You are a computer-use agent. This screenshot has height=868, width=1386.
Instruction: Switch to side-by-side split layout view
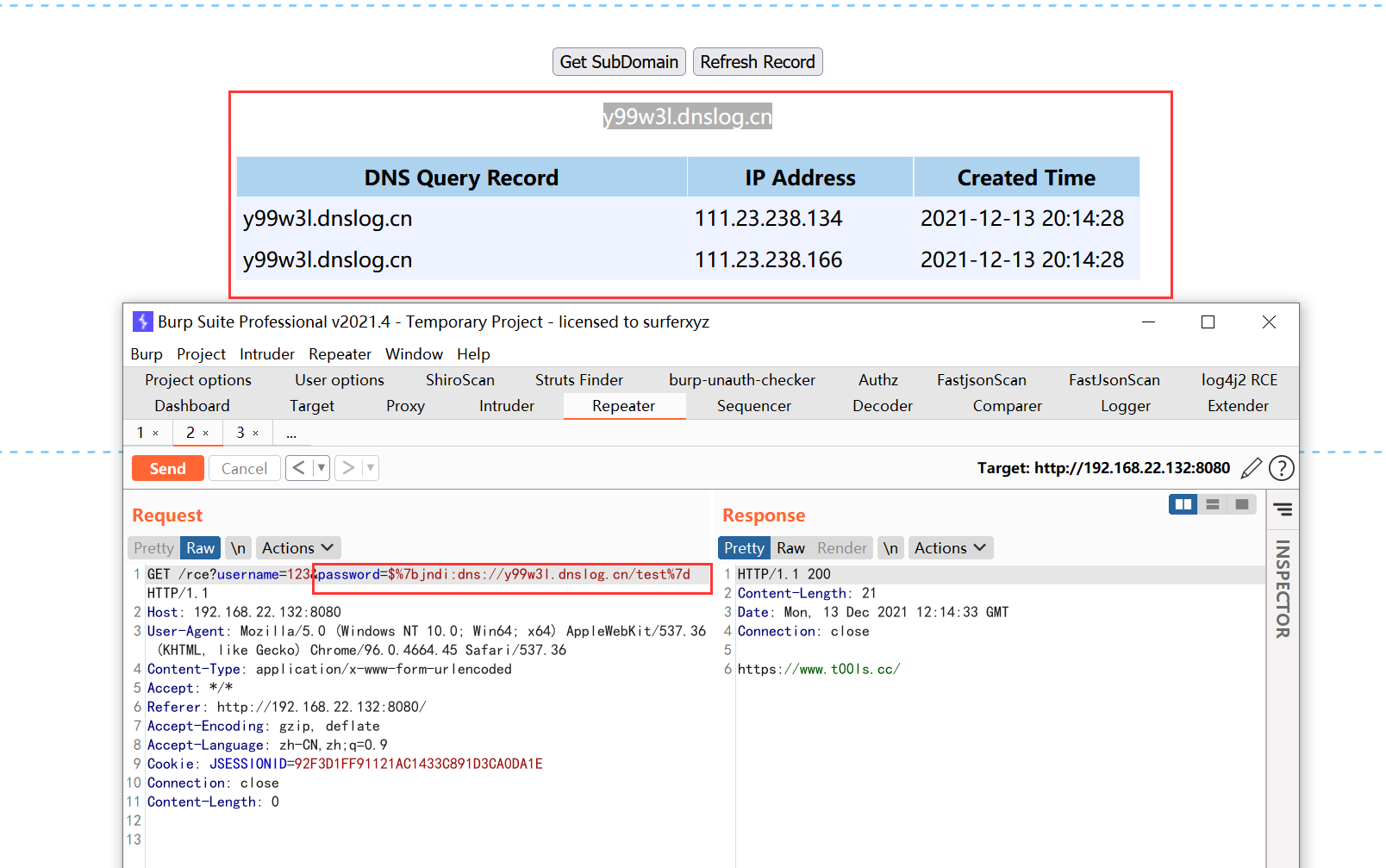[1183, 504]
